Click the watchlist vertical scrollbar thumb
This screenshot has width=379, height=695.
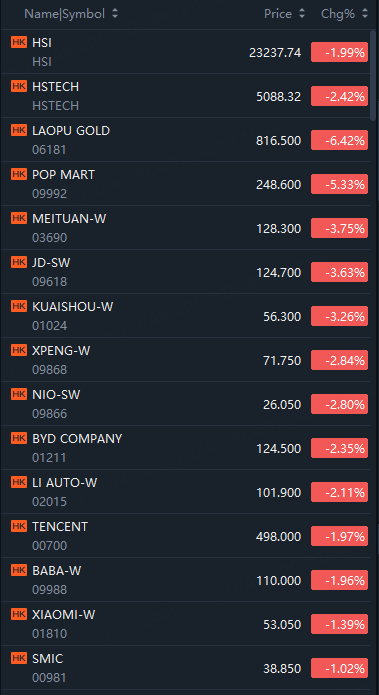373,75
